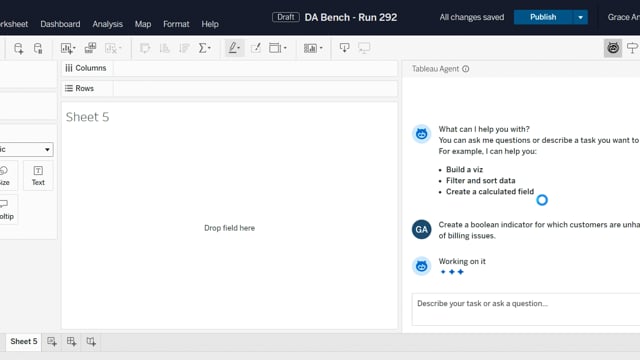Click the Working on it message
The image size is (640, 360).
(462, 261)
